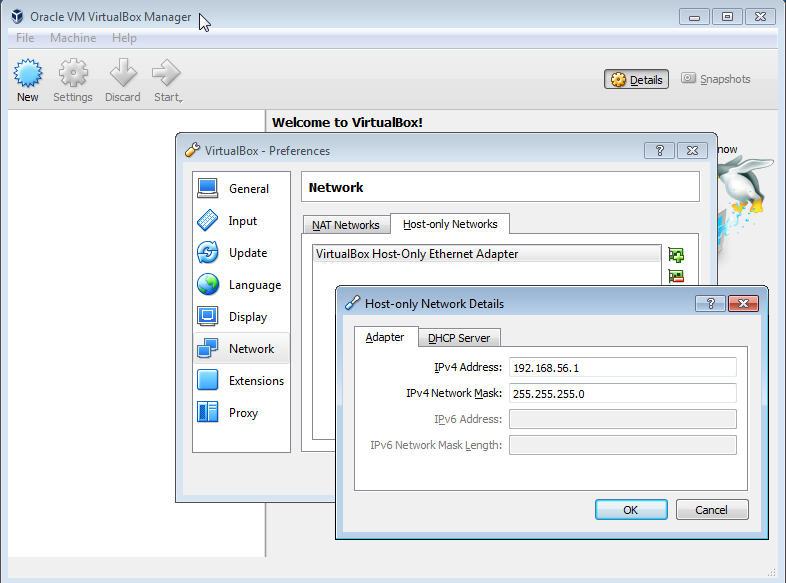Cancel the Host-only Network Details dialog
786x583 pixels.
click(712, 510)
